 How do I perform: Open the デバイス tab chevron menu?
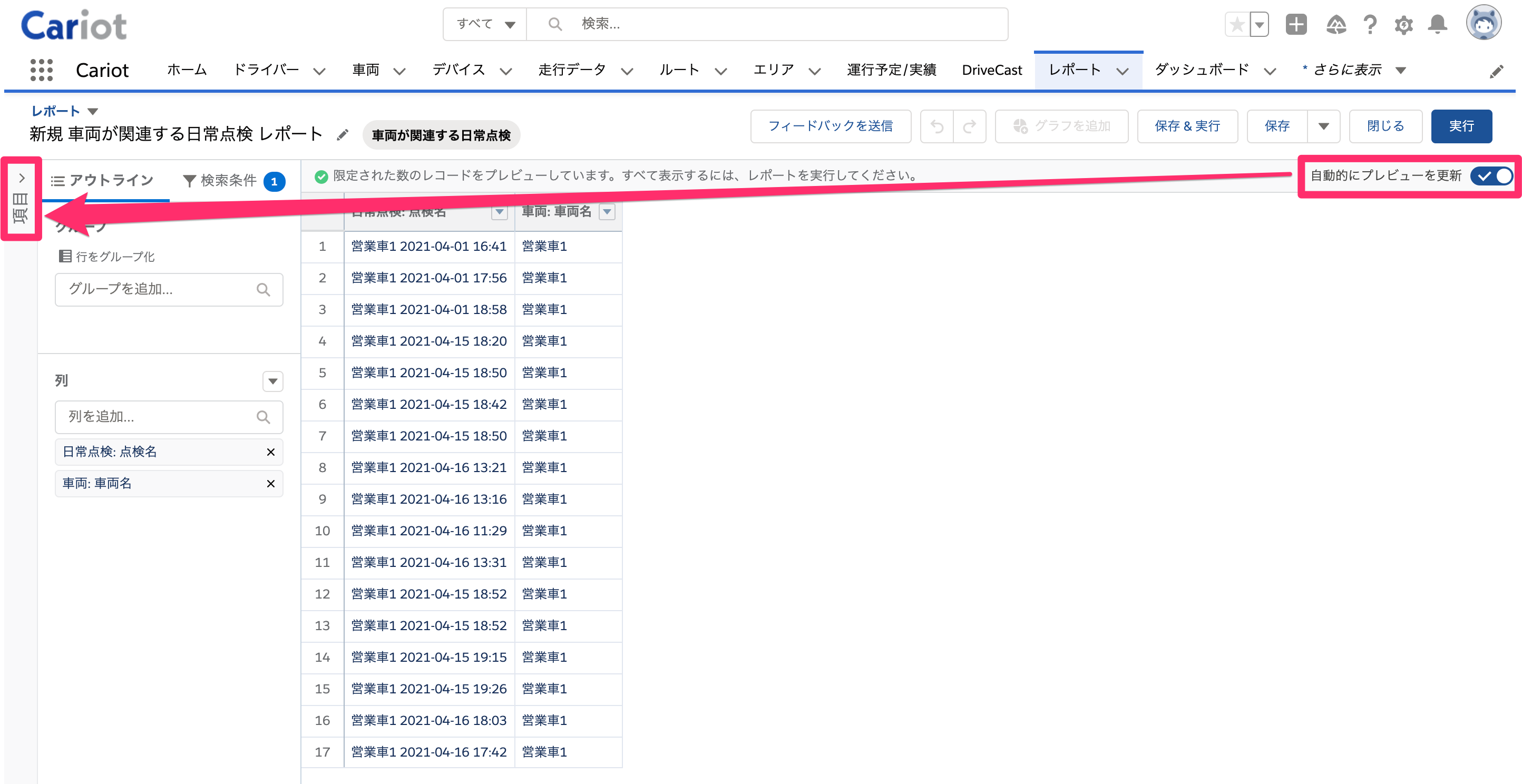coord(505,72)
